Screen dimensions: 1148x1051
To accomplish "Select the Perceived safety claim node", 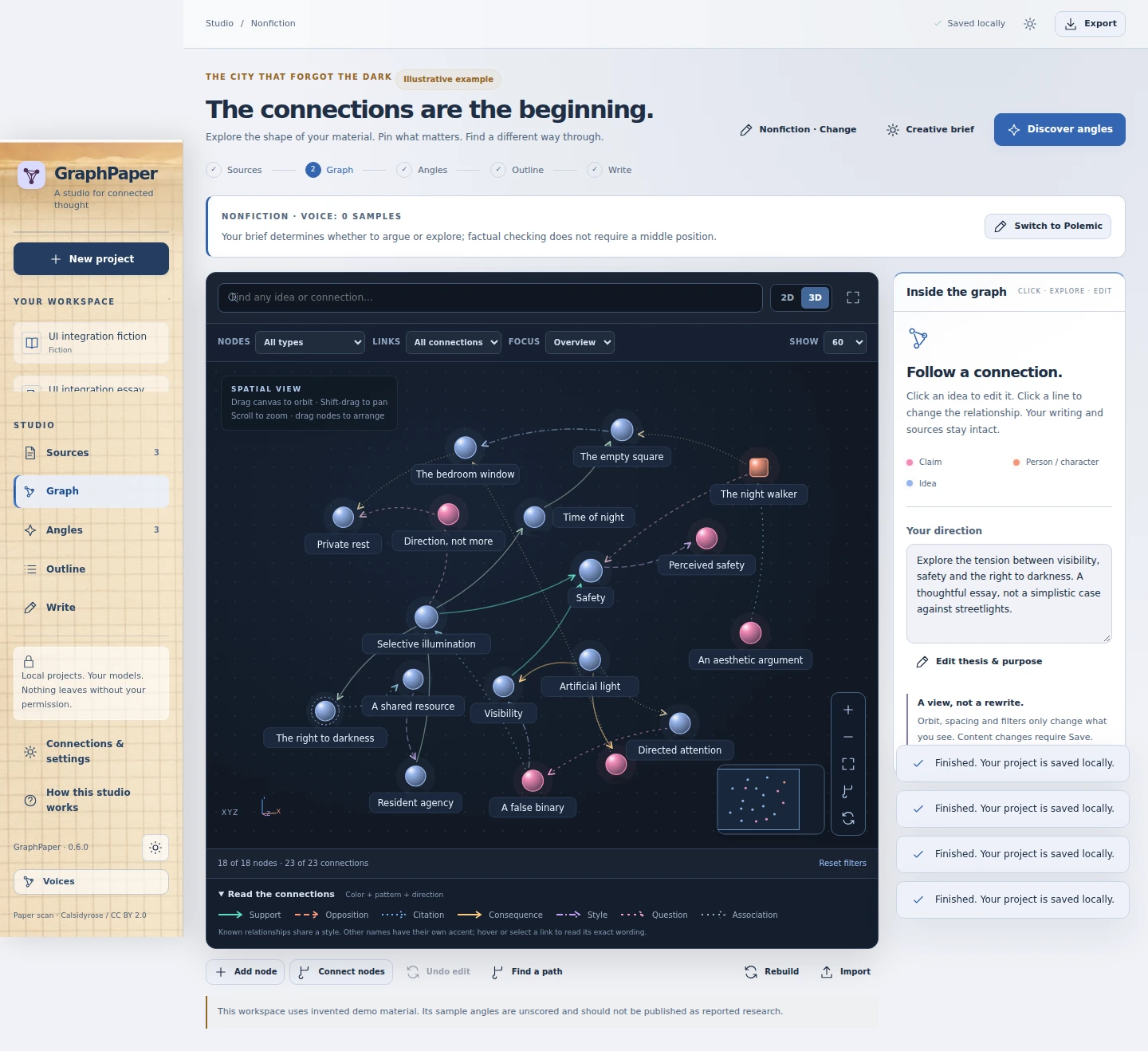I will pyautogui.click(x=706, y=538).
